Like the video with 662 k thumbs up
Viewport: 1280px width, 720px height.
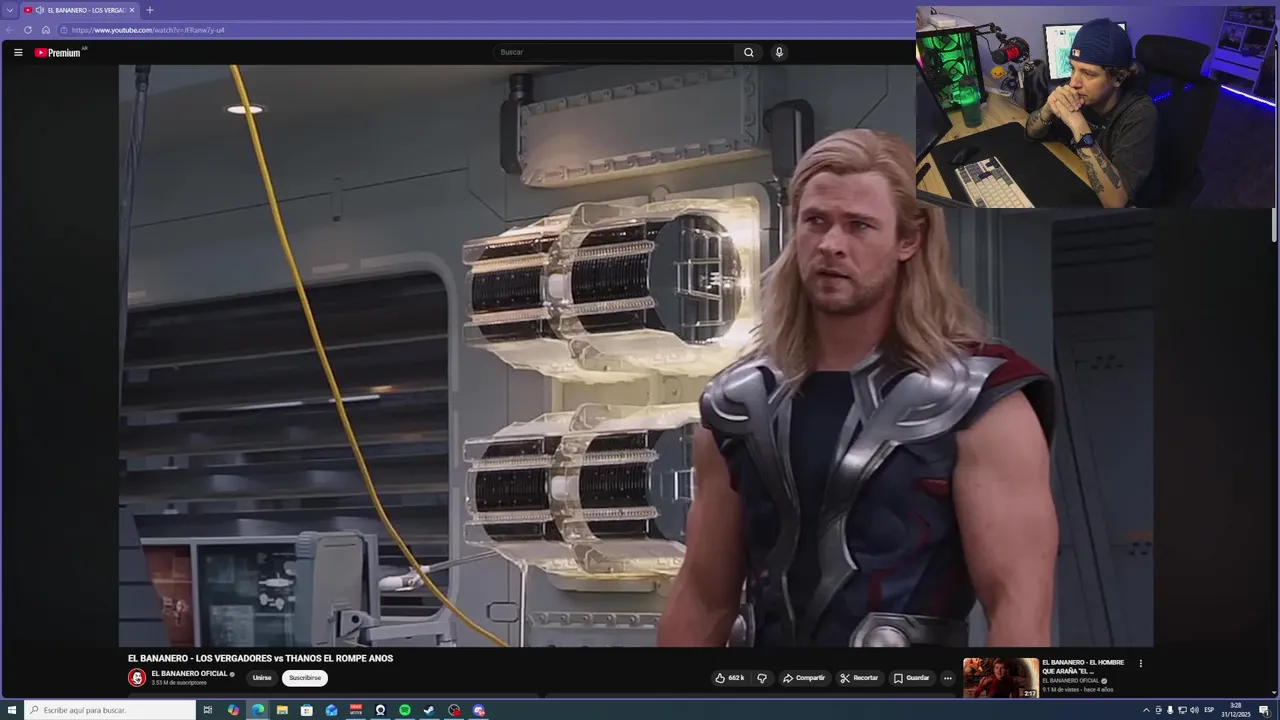729,678
